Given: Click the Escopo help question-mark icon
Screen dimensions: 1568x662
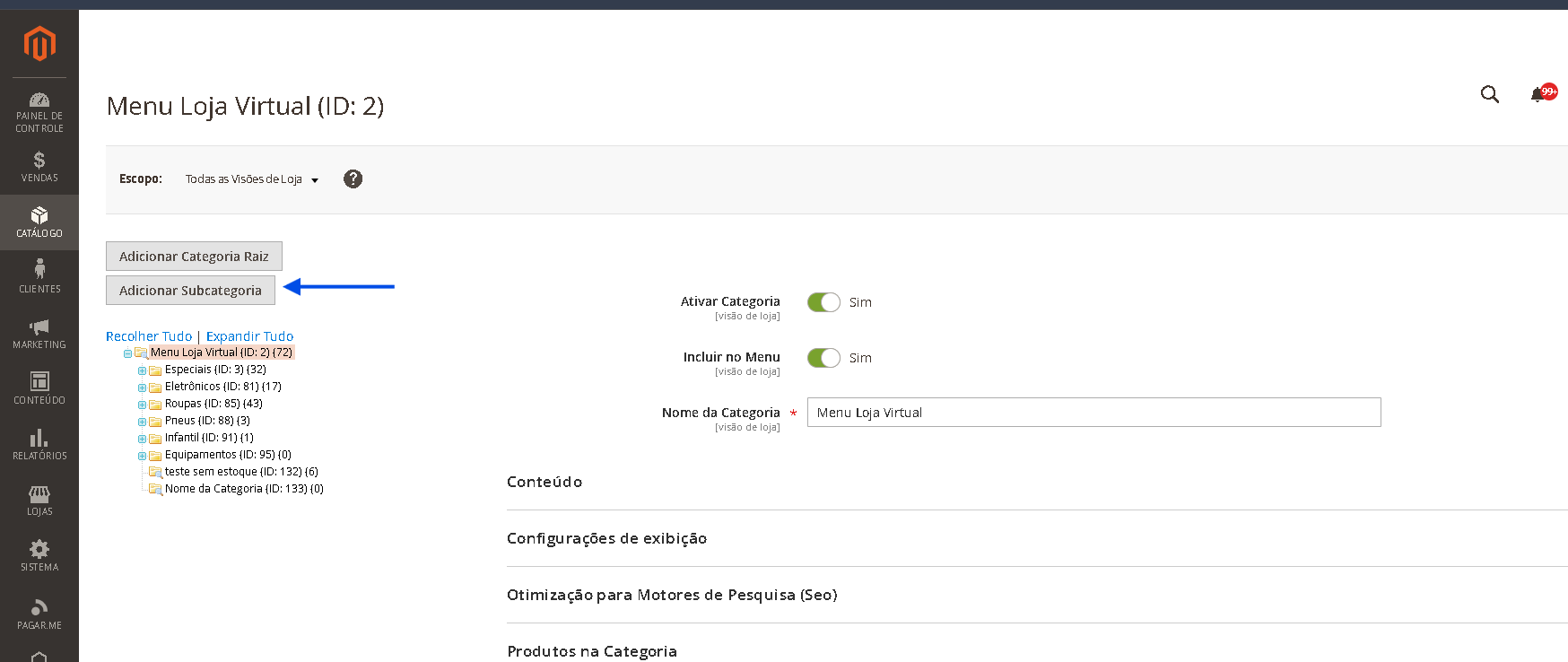Looking at the screenshot, I should pos(353,179).
